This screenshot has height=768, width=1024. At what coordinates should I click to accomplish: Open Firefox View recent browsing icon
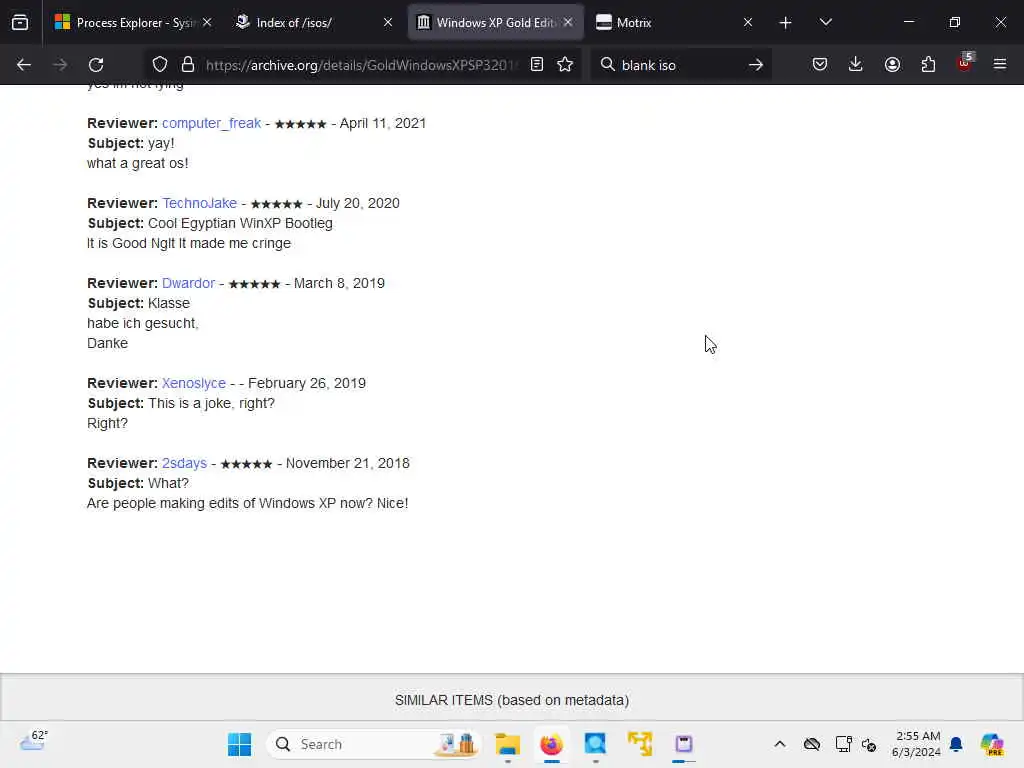pyautogui.click(x=20, y=23)
